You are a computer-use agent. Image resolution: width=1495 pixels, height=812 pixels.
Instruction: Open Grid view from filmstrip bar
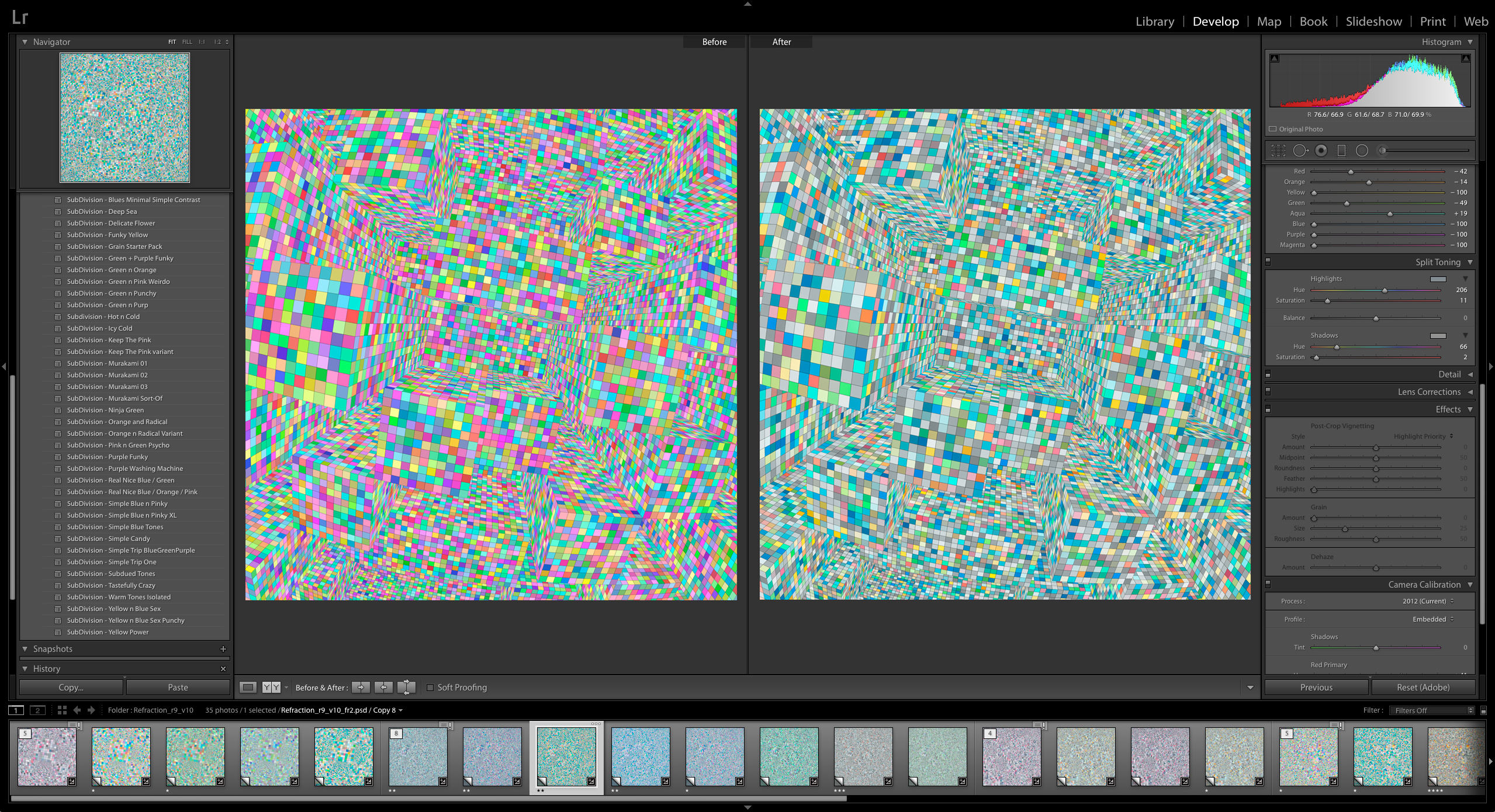pyautogui.click(x=62, y=710)
